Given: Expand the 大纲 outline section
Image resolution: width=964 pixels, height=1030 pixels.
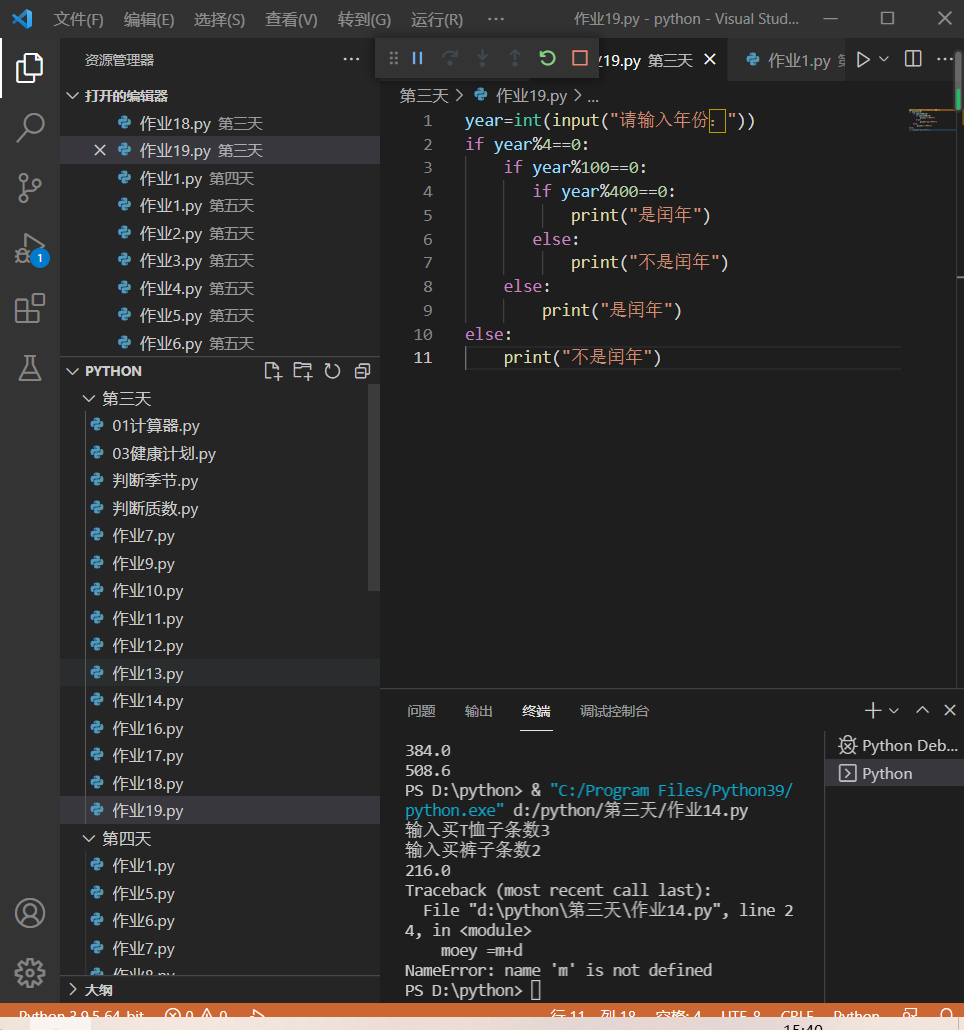Looking at the screenshot, I should pyautogui.click(x=73, y=989).
